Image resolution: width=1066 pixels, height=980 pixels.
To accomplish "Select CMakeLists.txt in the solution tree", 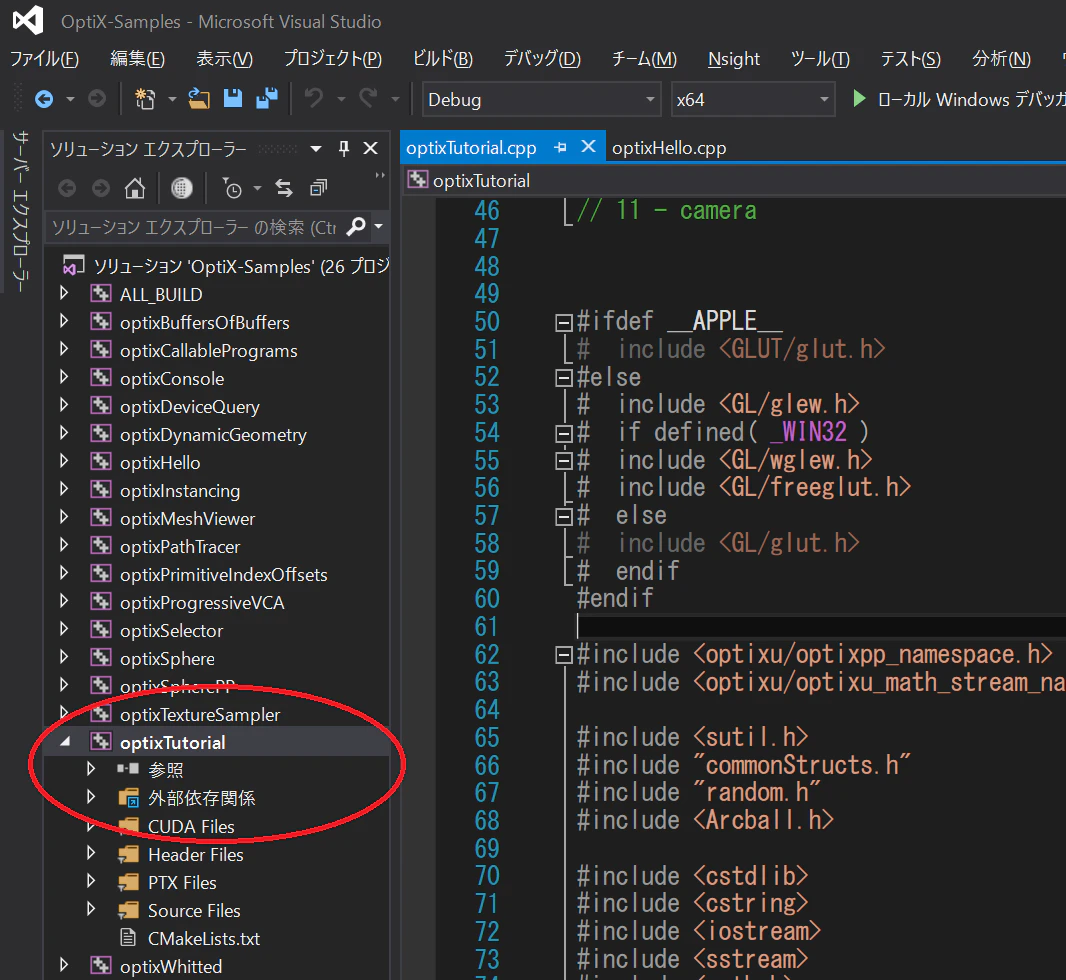I will (x=204, y=939).
